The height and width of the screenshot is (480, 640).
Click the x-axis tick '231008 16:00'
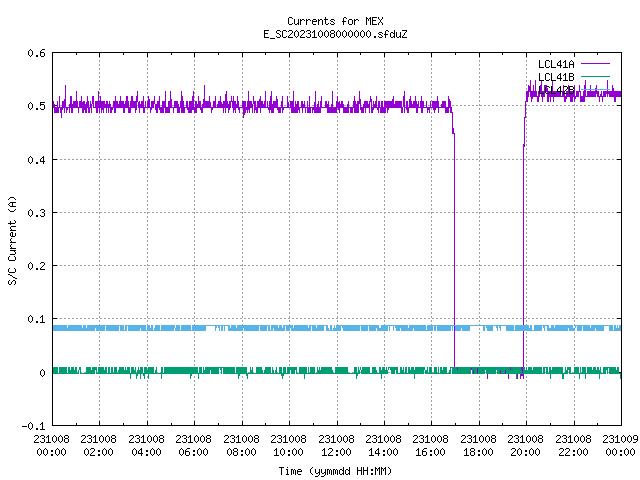coord(430,446)
